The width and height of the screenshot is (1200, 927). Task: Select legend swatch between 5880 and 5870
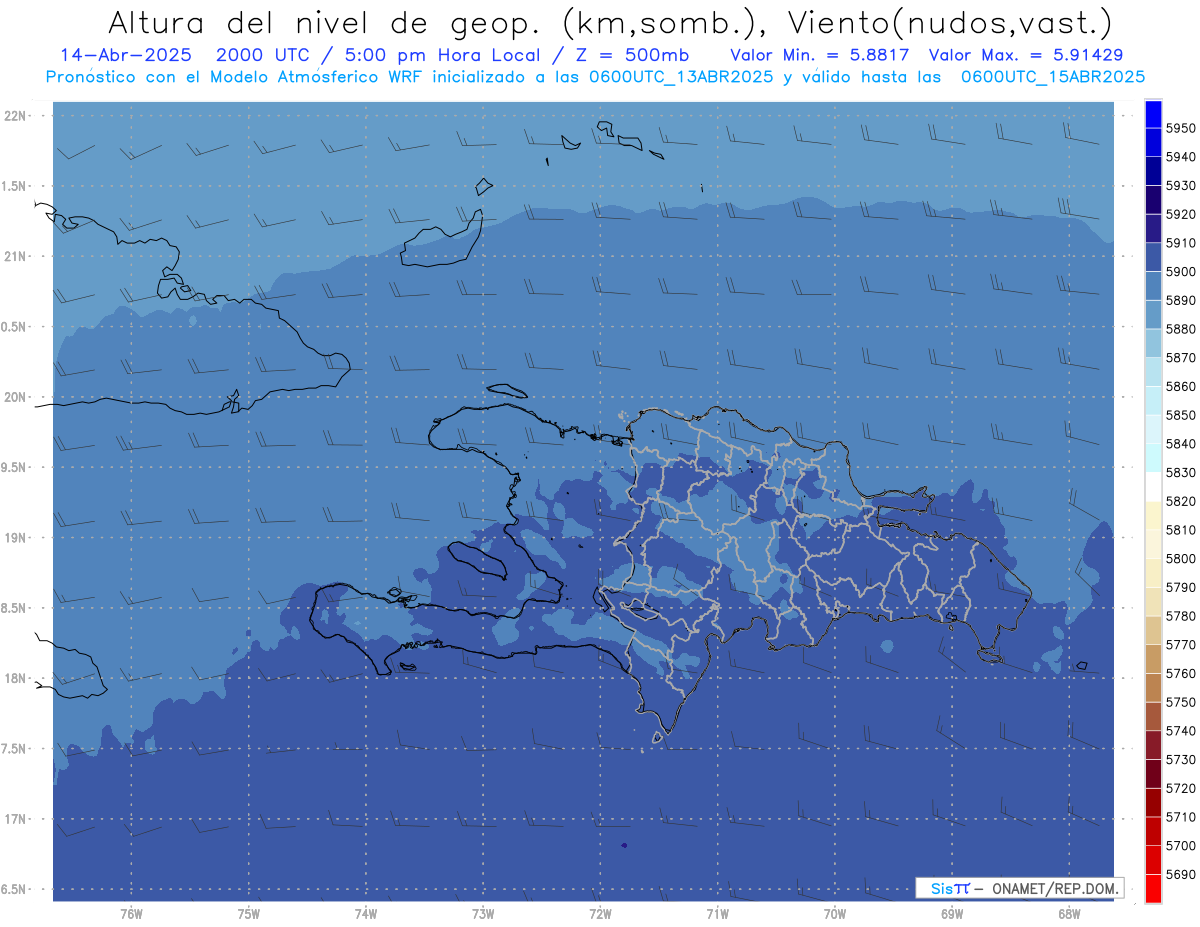pyautogui.click(x=1153, y=343)
